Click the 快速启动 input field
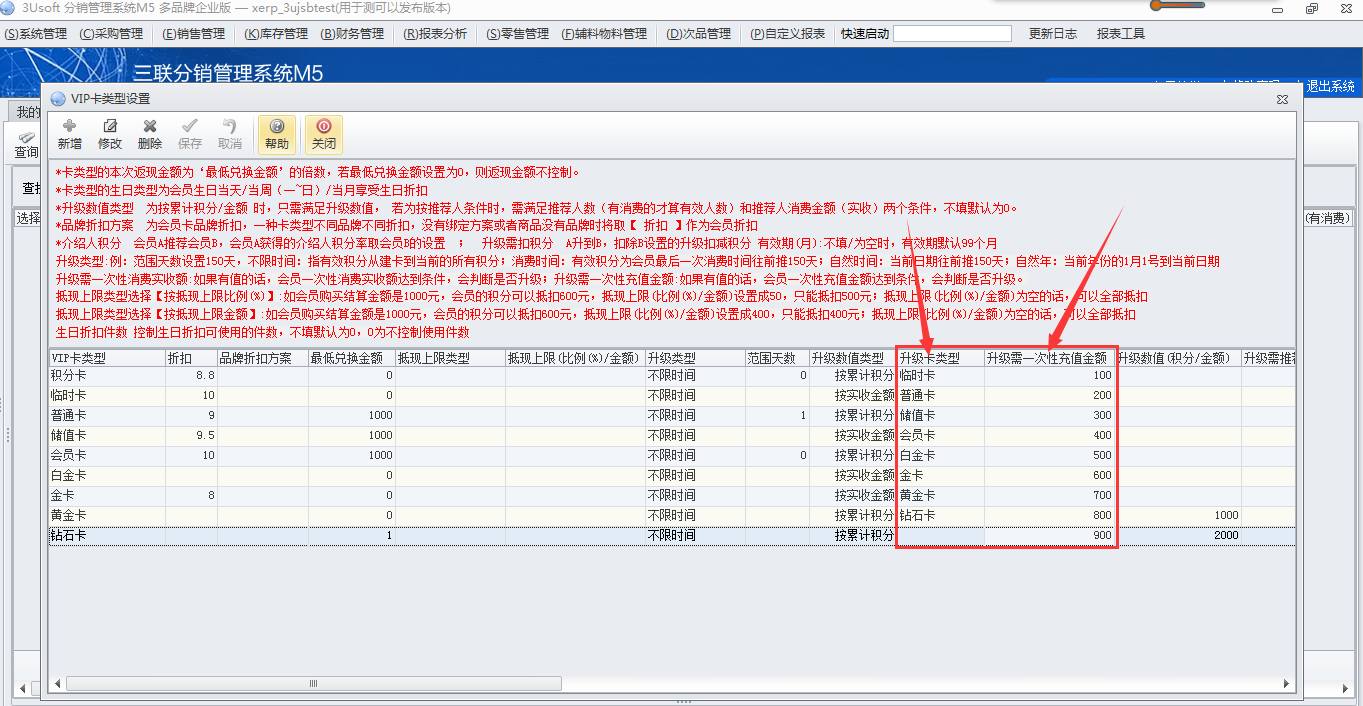 point(952,34)
